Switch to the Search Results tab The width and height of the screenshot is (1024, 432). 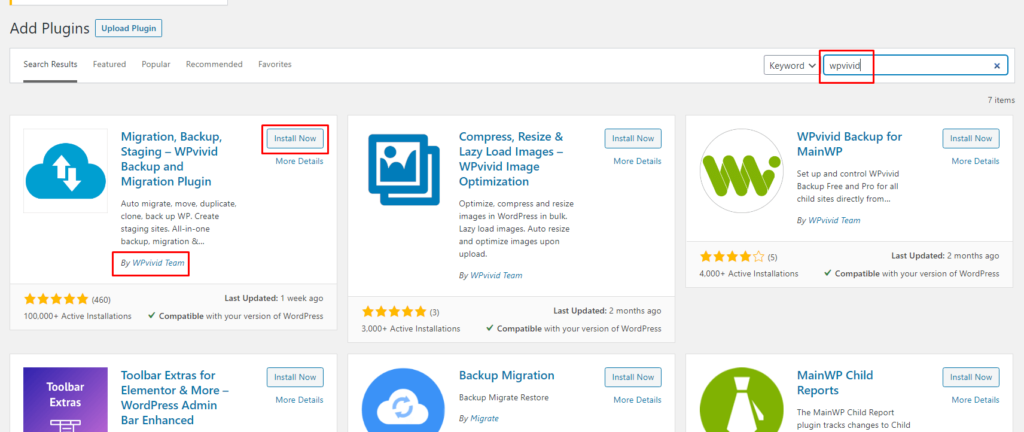[50, 65]
